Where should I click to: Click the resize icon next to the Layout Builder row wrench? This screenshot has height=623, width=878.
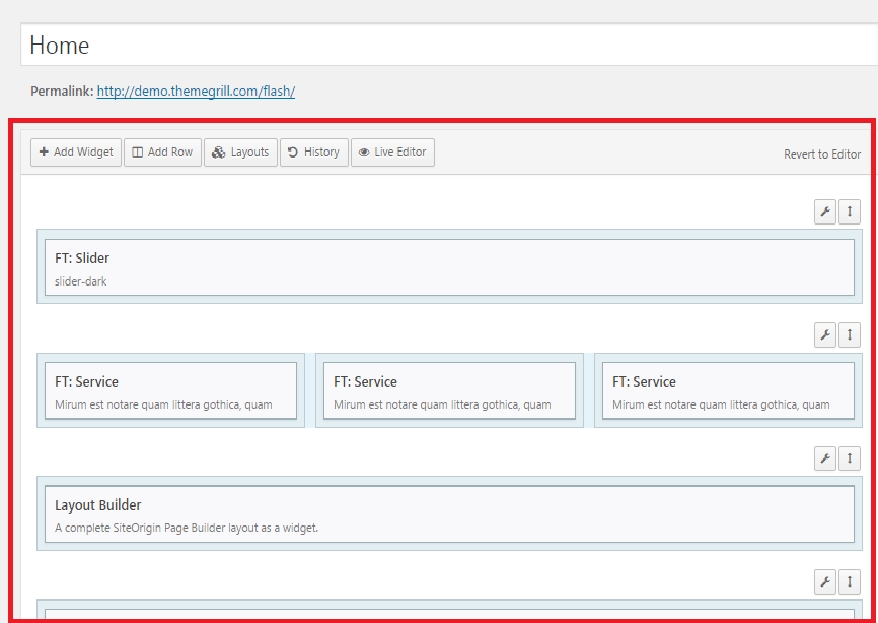tap(848, 458)
